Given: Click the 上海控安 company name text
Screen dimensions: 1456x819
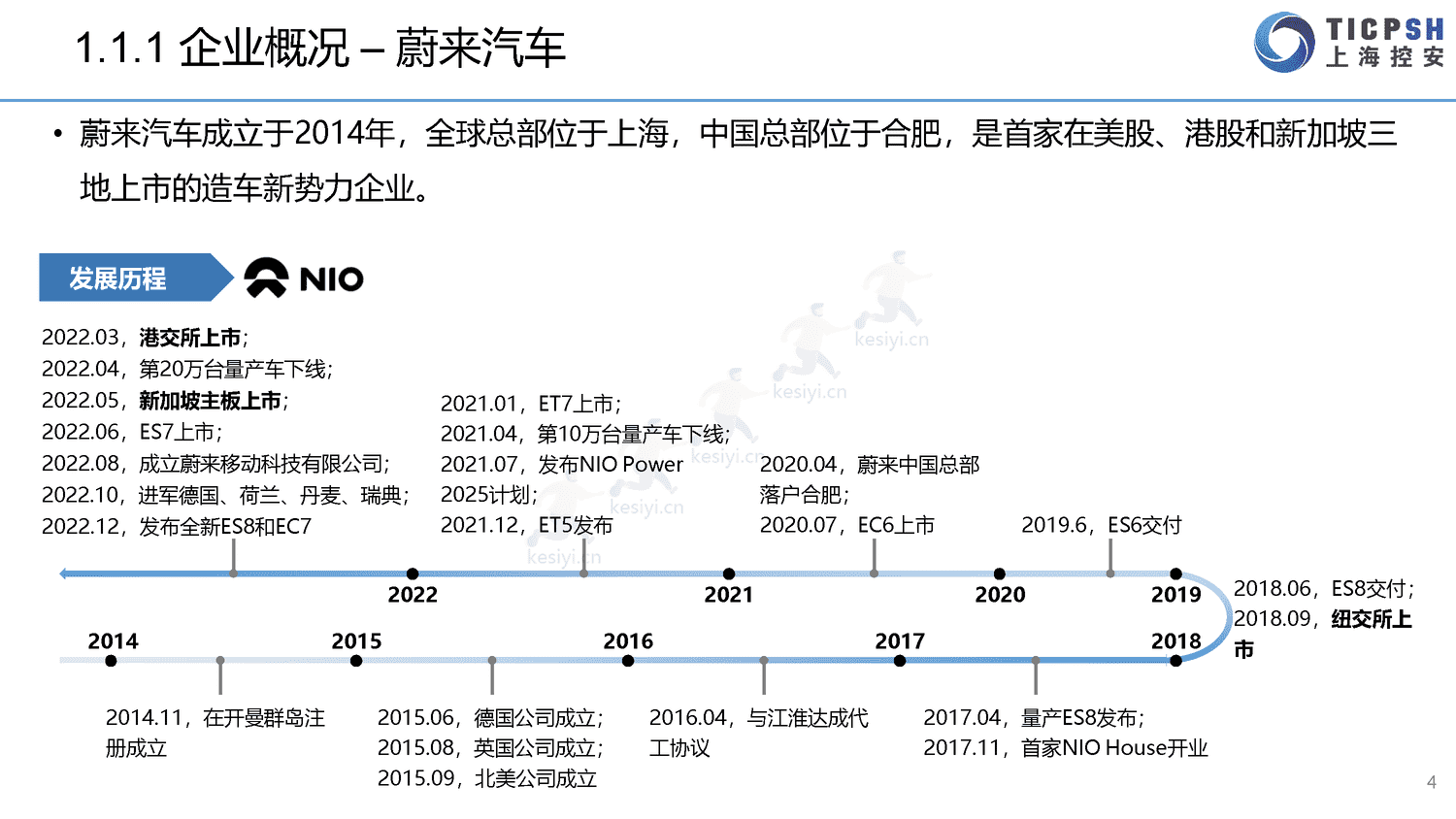Looking at the screenshot, I should tap(1385, 57).
